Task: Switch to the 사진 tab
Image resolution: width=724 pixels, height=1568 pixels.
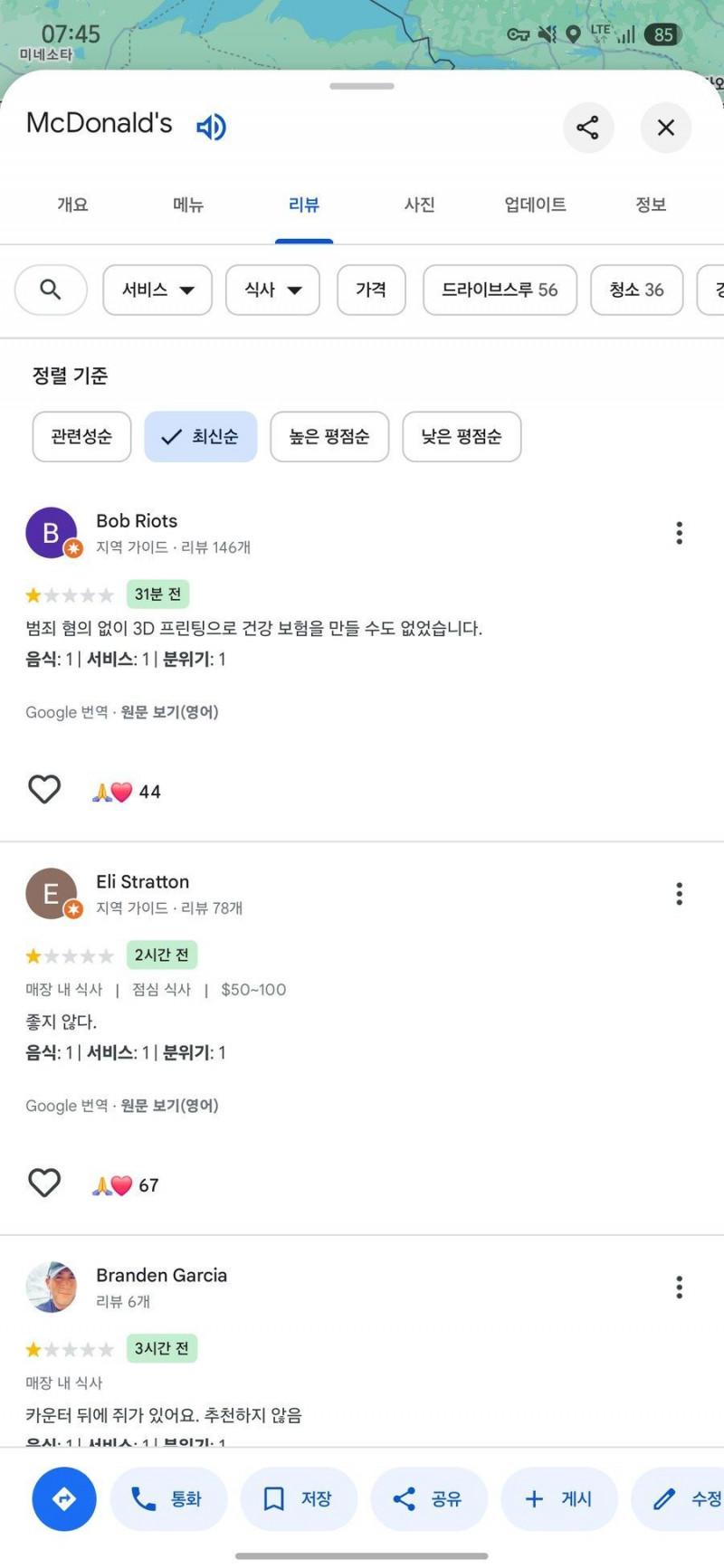Action: click(419, 205)
